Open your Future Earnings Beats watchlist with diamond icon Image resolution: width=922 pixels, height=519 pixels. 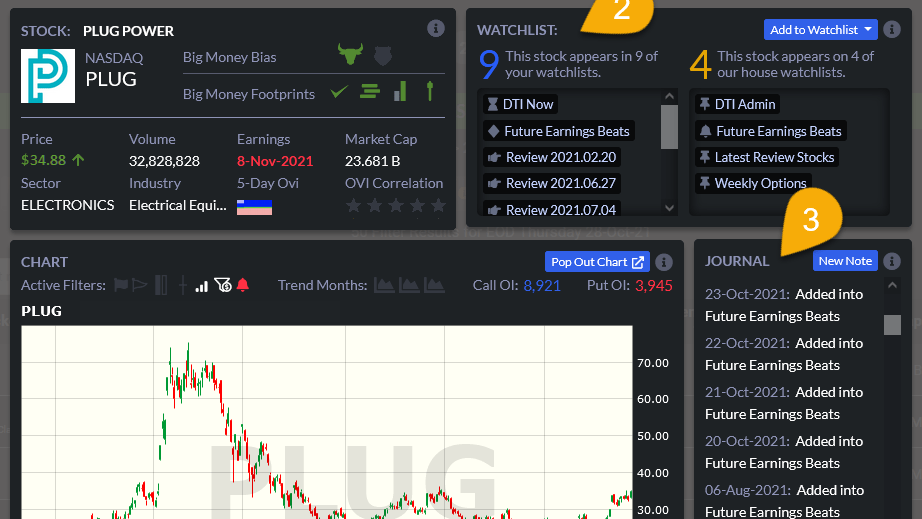[559, 131]
